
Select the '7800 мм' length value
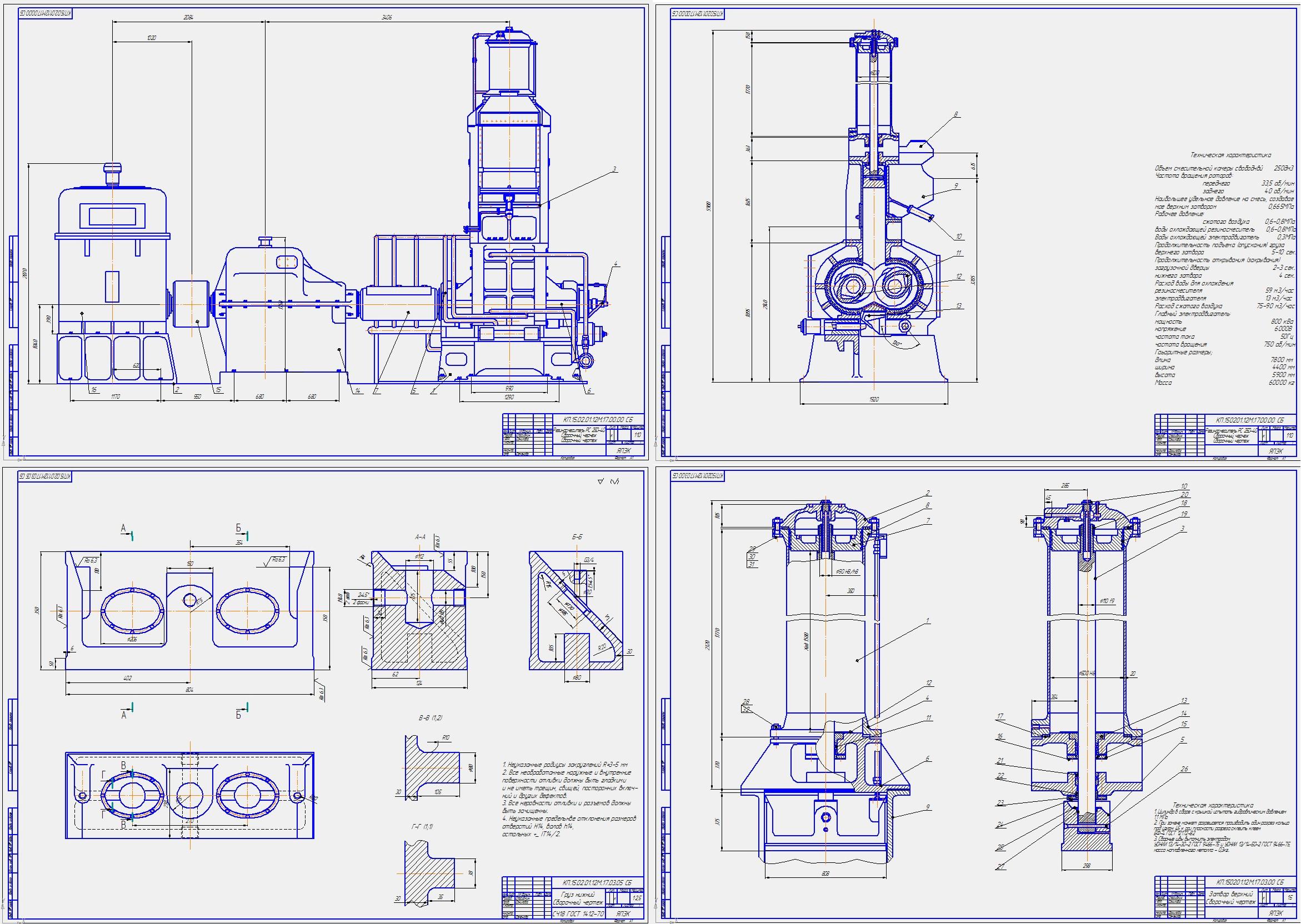click(x=1282, y=360)
